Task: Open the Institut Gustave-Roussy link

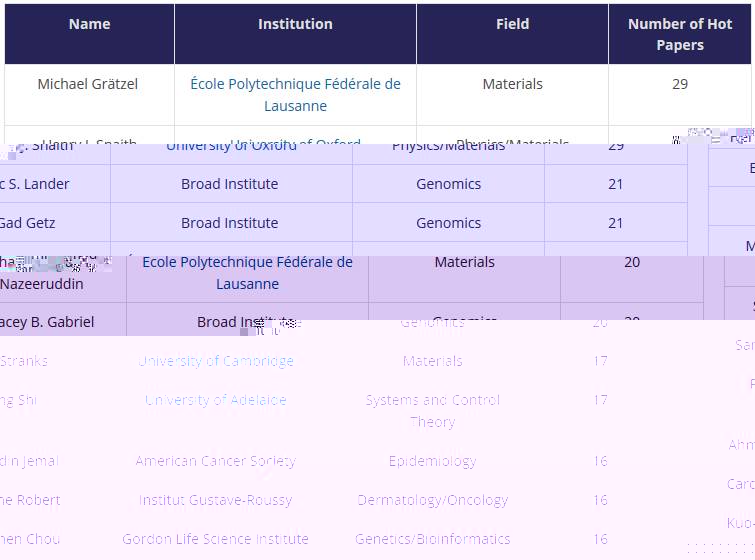Action: [216, 500]
